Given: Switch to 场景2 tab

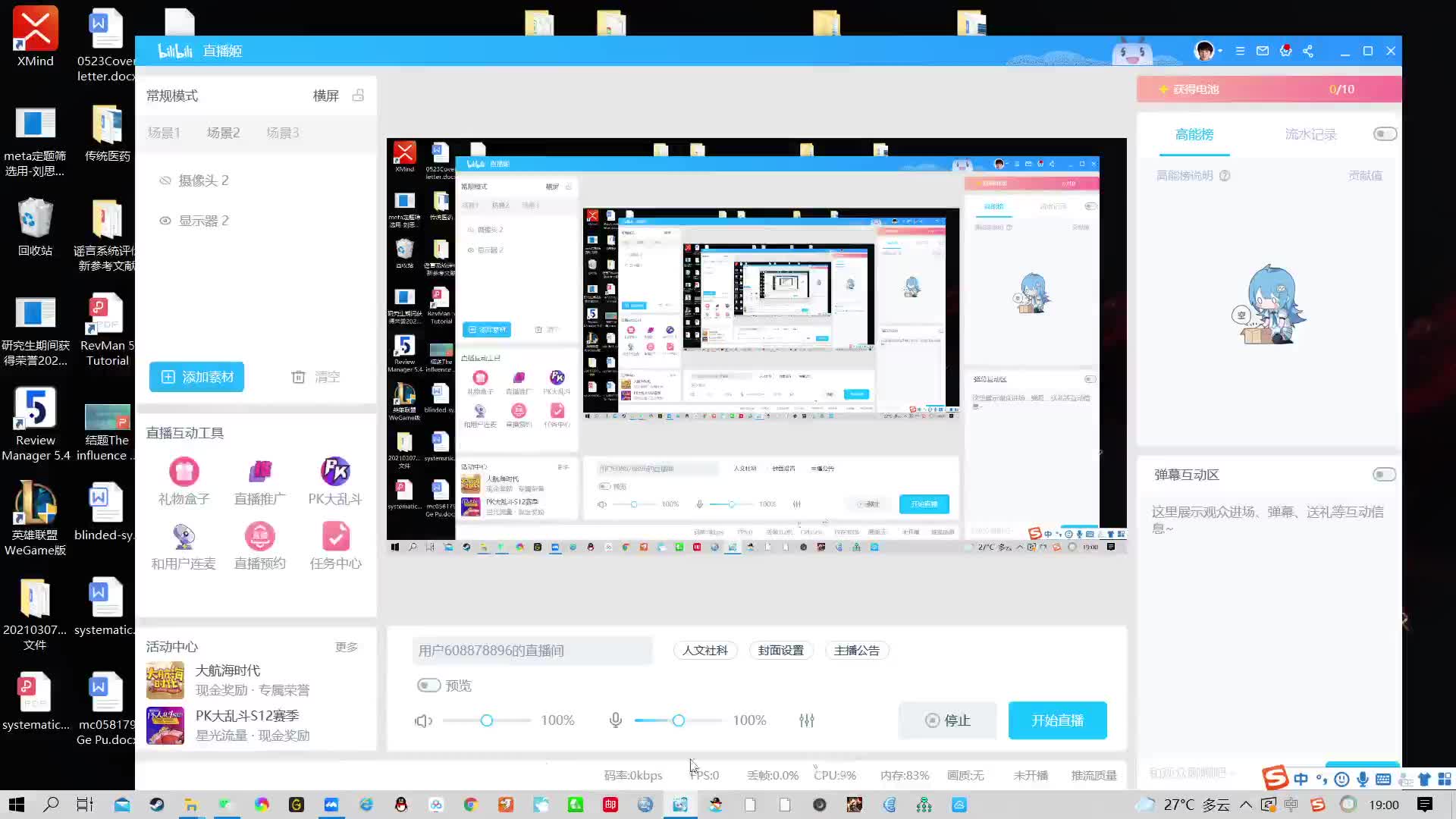Looking at the screenshot, I should [223, 133].
